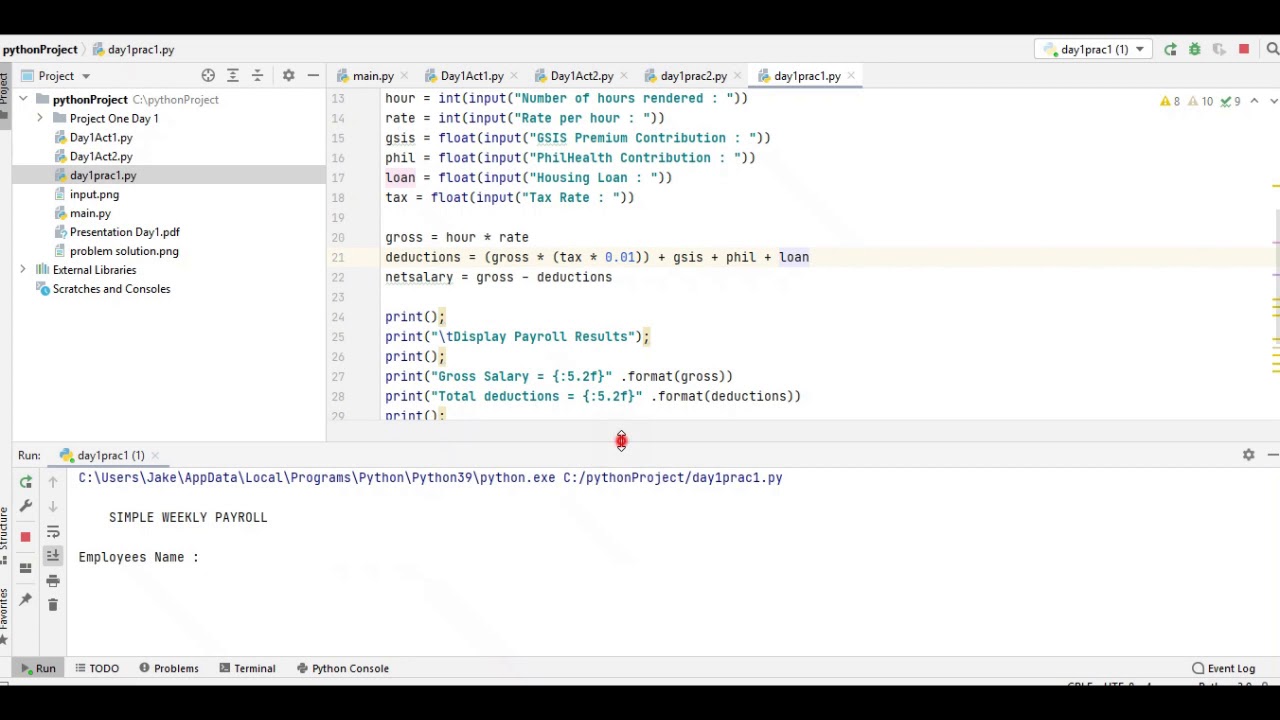Select opened file locate target icon
The width and height of the screenshot is (1280, 720).
click(x=208, y=76)
